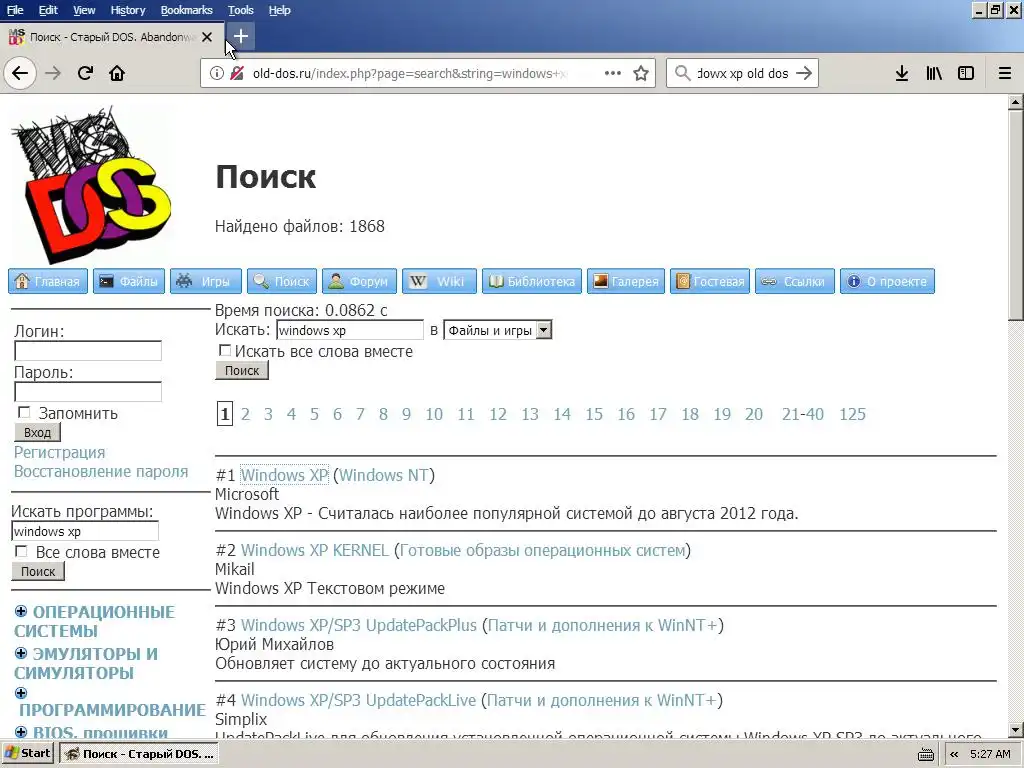Click sidebar Поиск button

(38, 571)
